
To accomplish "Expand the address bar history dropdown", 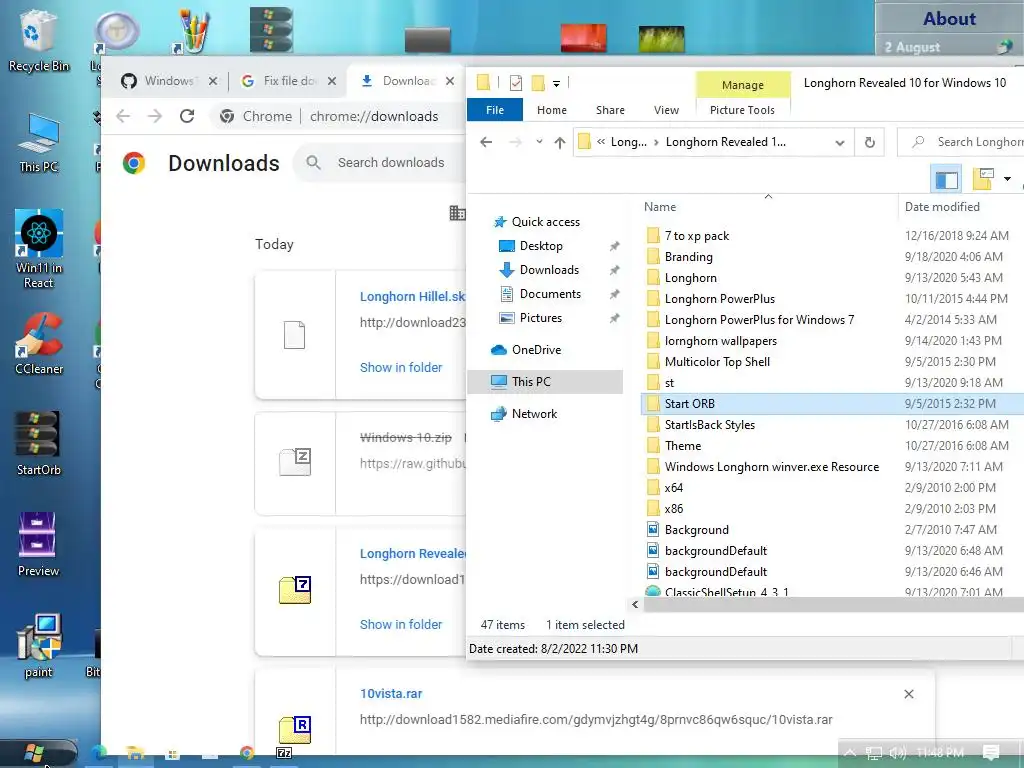I will (x=839, y=142).
